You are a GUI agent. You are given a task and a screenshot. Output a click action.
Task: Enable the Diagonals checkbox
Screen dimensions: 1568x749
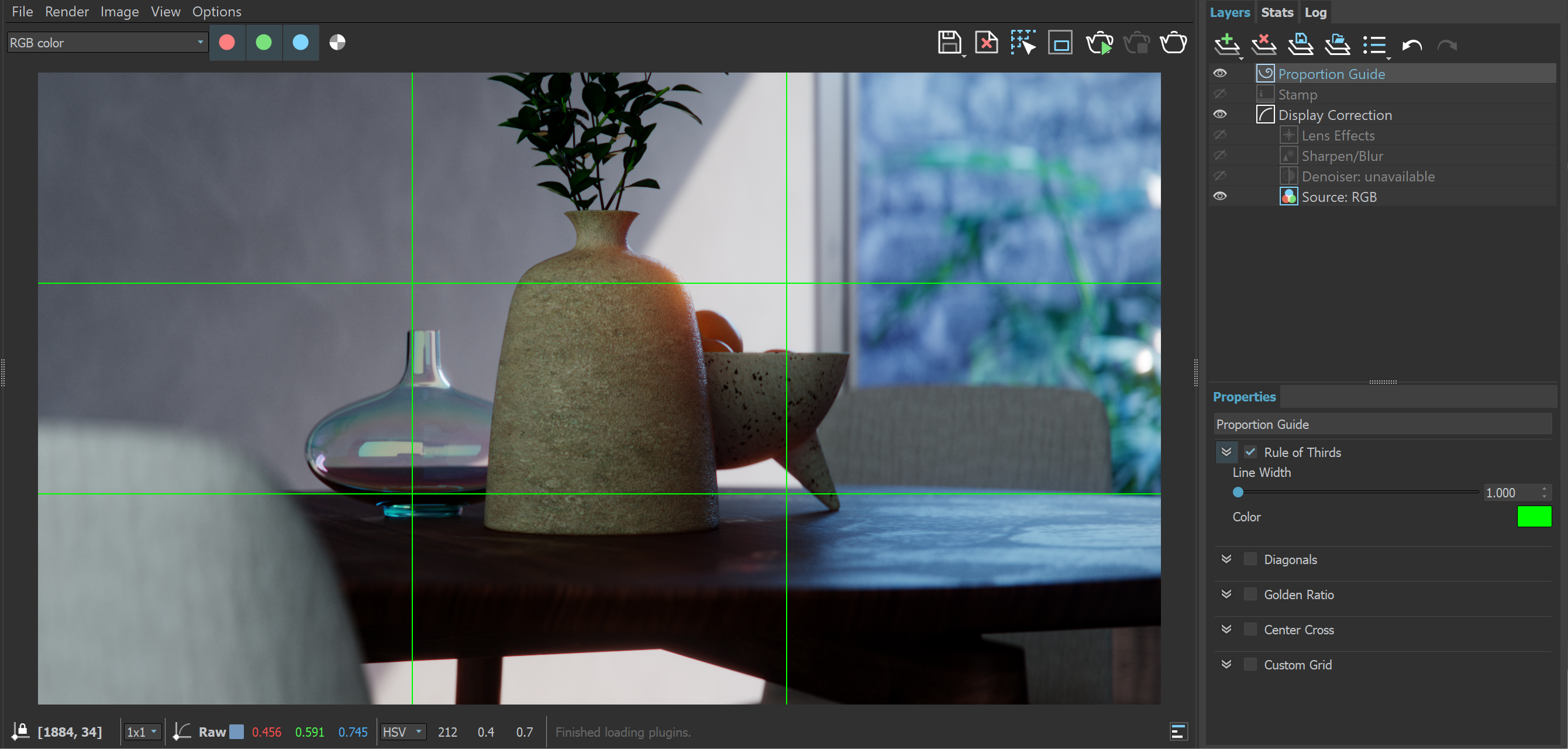1250,559
